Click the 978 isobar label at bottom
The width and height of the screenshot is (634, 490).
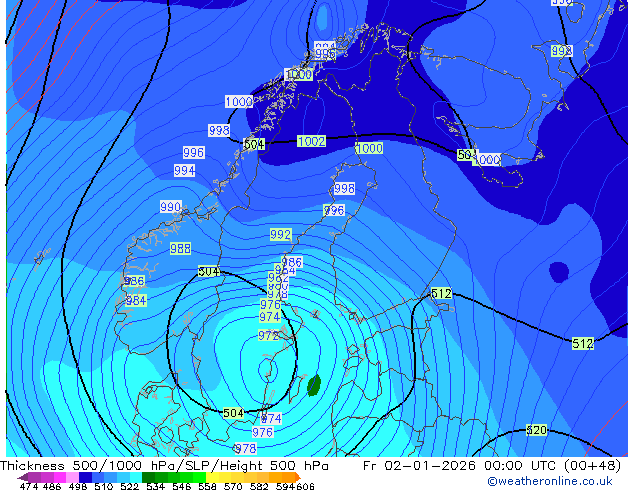coord(246,448)
